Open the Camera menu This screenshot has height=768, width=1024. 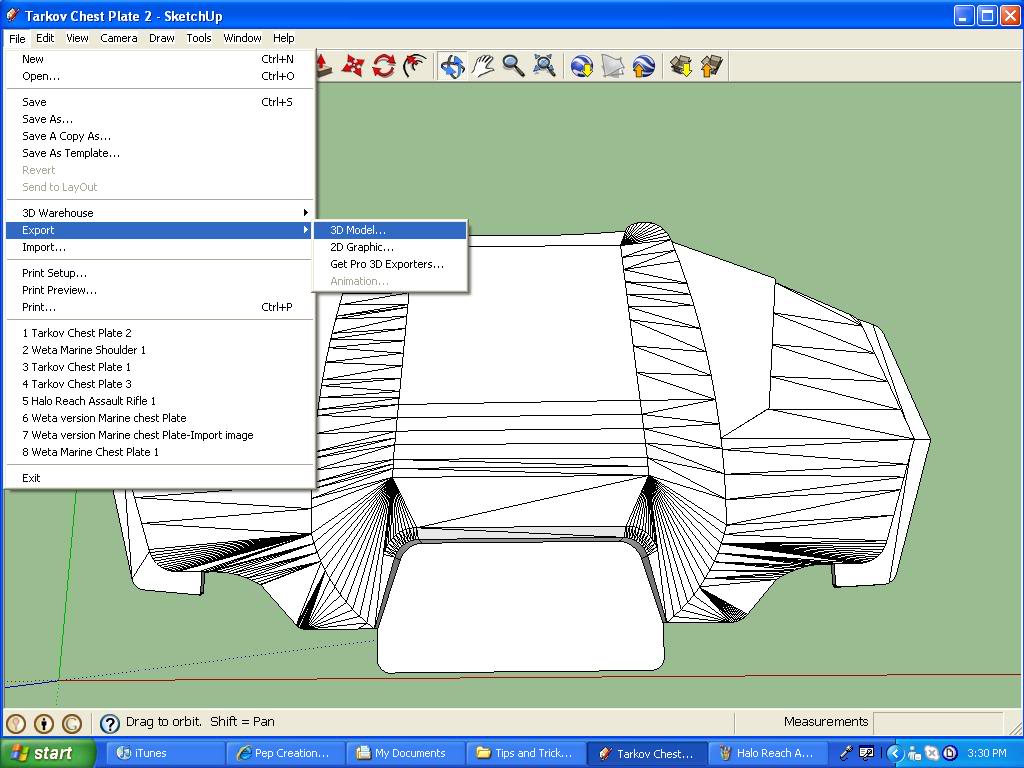tap(119, 39)
